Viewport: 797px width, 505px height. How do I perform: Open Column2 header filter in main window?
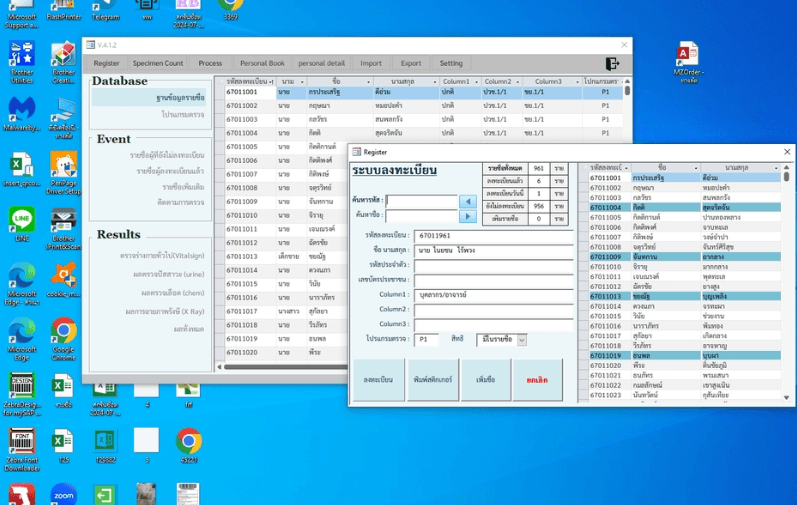coord(517,82)
